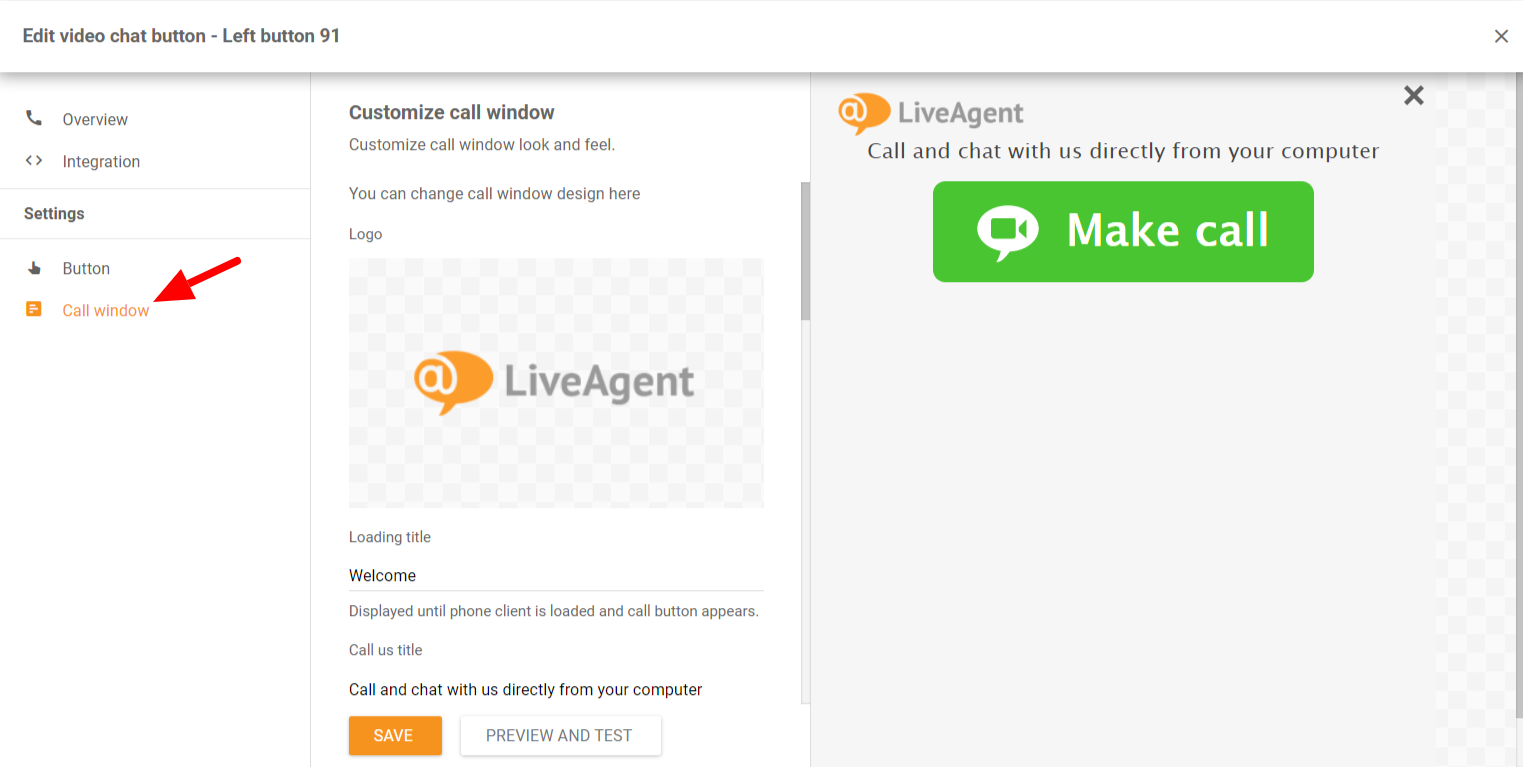
Task: Click the code brackets icon beside Integration
Action: coord(34,160)
